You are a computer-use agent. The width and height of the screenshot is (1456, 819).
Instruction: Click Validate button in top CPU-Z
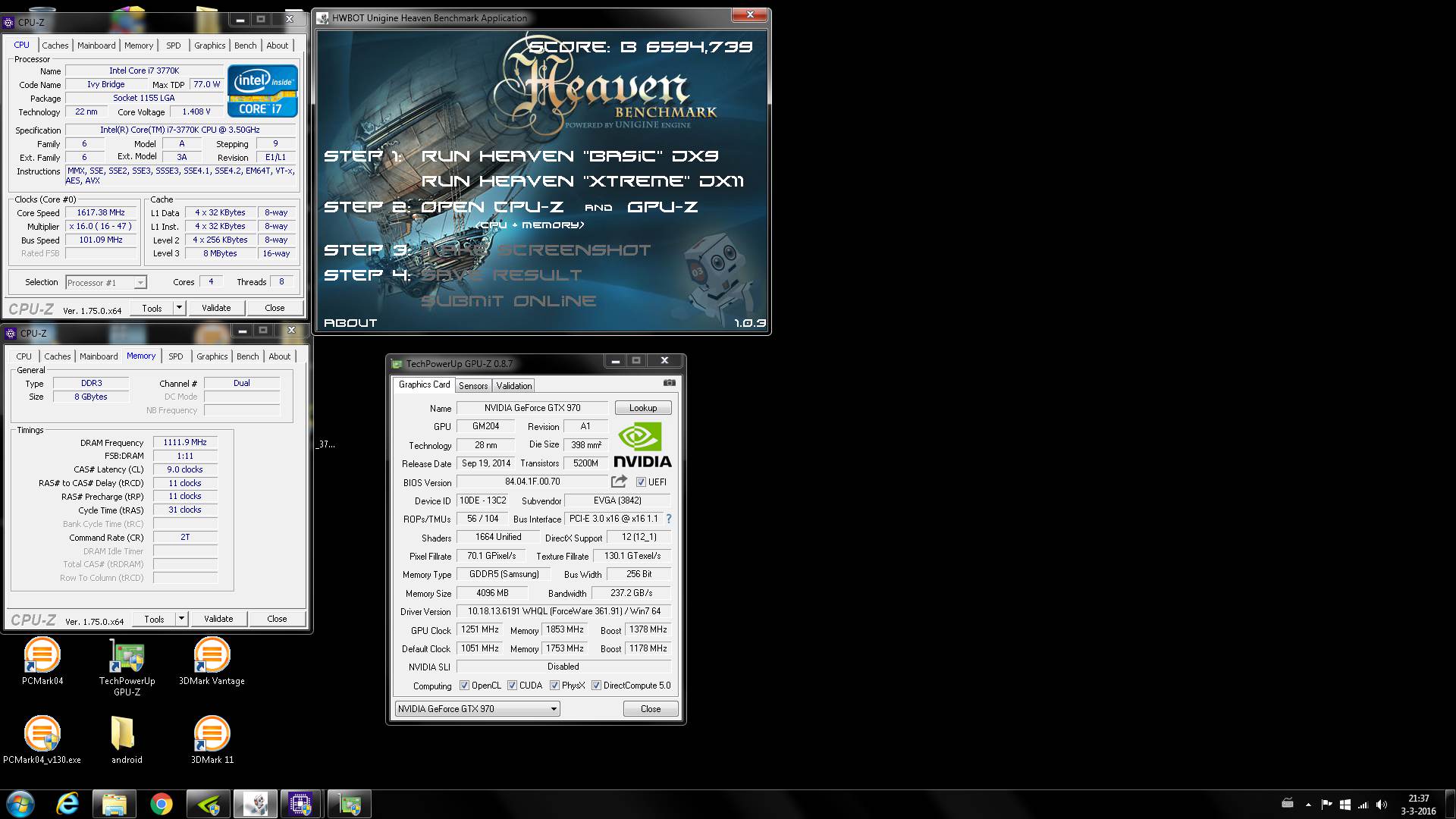point(216,308)
